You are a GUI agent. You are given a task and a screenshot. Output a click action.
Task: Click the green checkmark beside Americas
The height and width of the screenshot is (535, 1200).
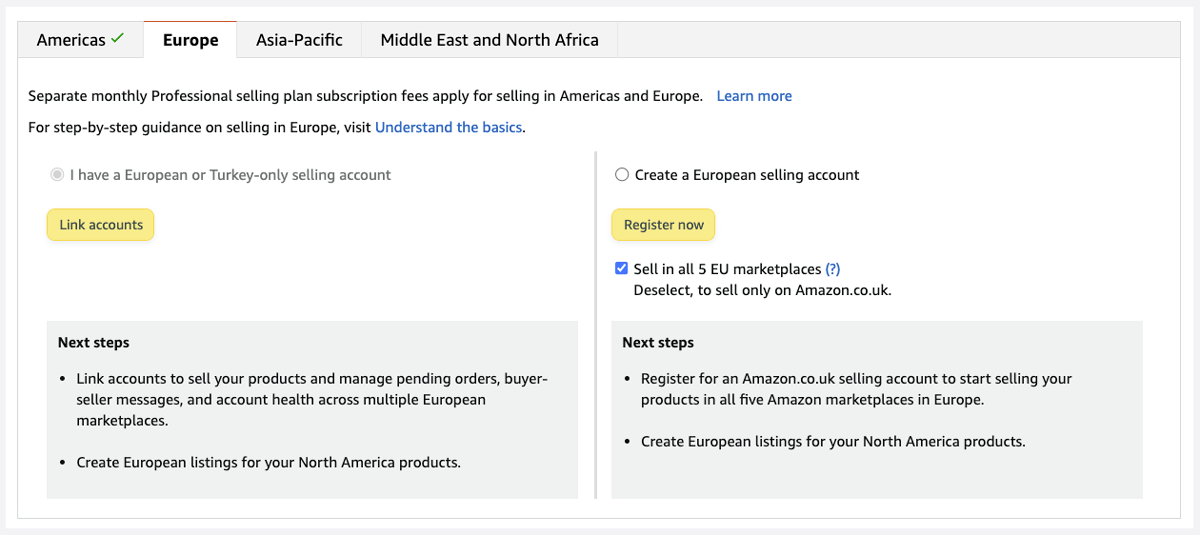[118, 39]
